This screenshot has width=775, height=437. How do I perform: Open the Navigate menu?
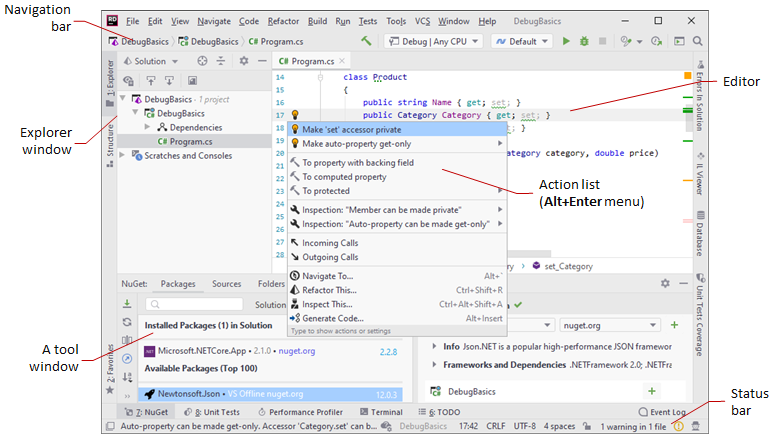214,21
